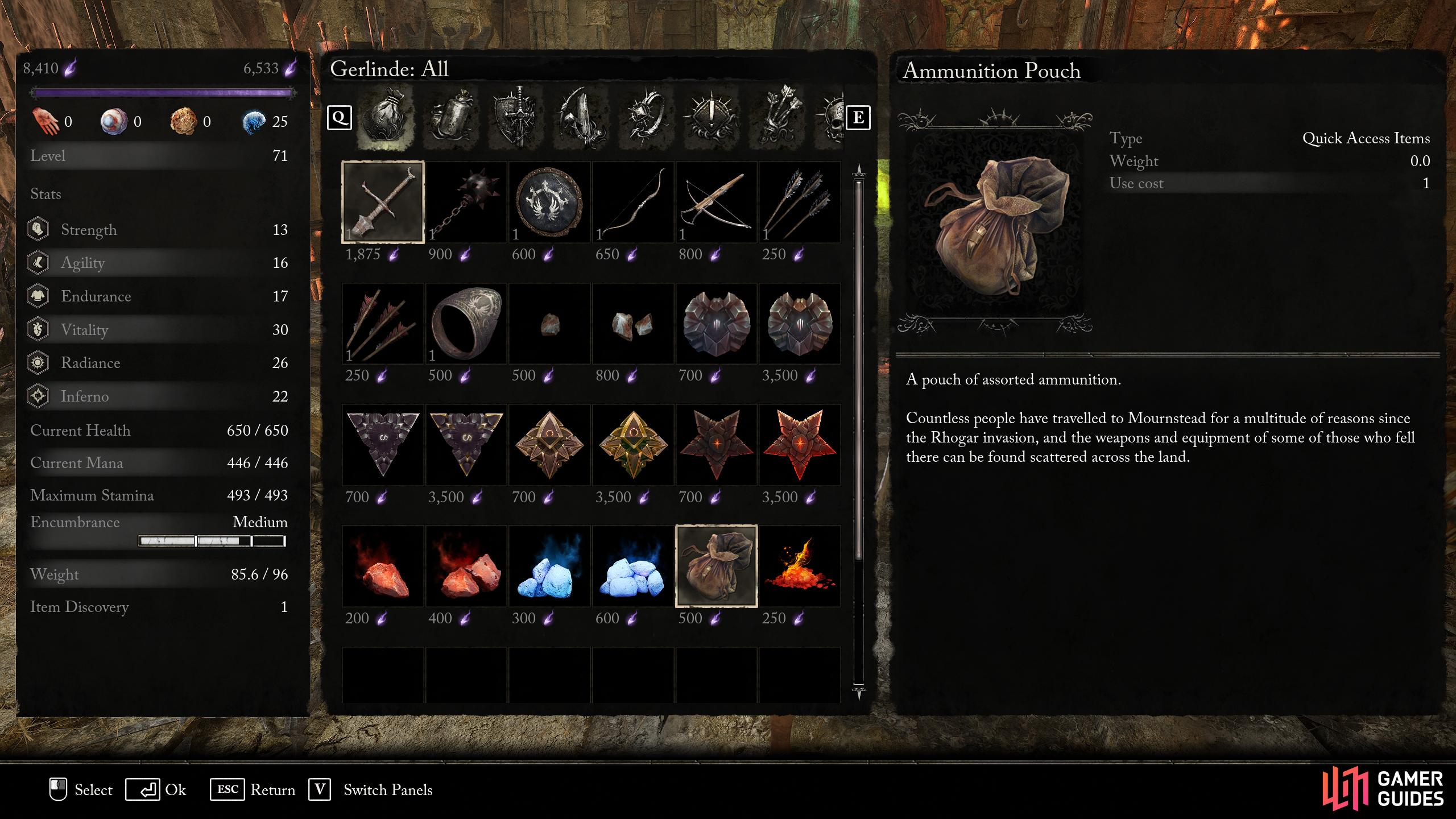Click the E next category button
Image resolution: width=1456 pixels, height=819 pixels.
tap(858, 118)
